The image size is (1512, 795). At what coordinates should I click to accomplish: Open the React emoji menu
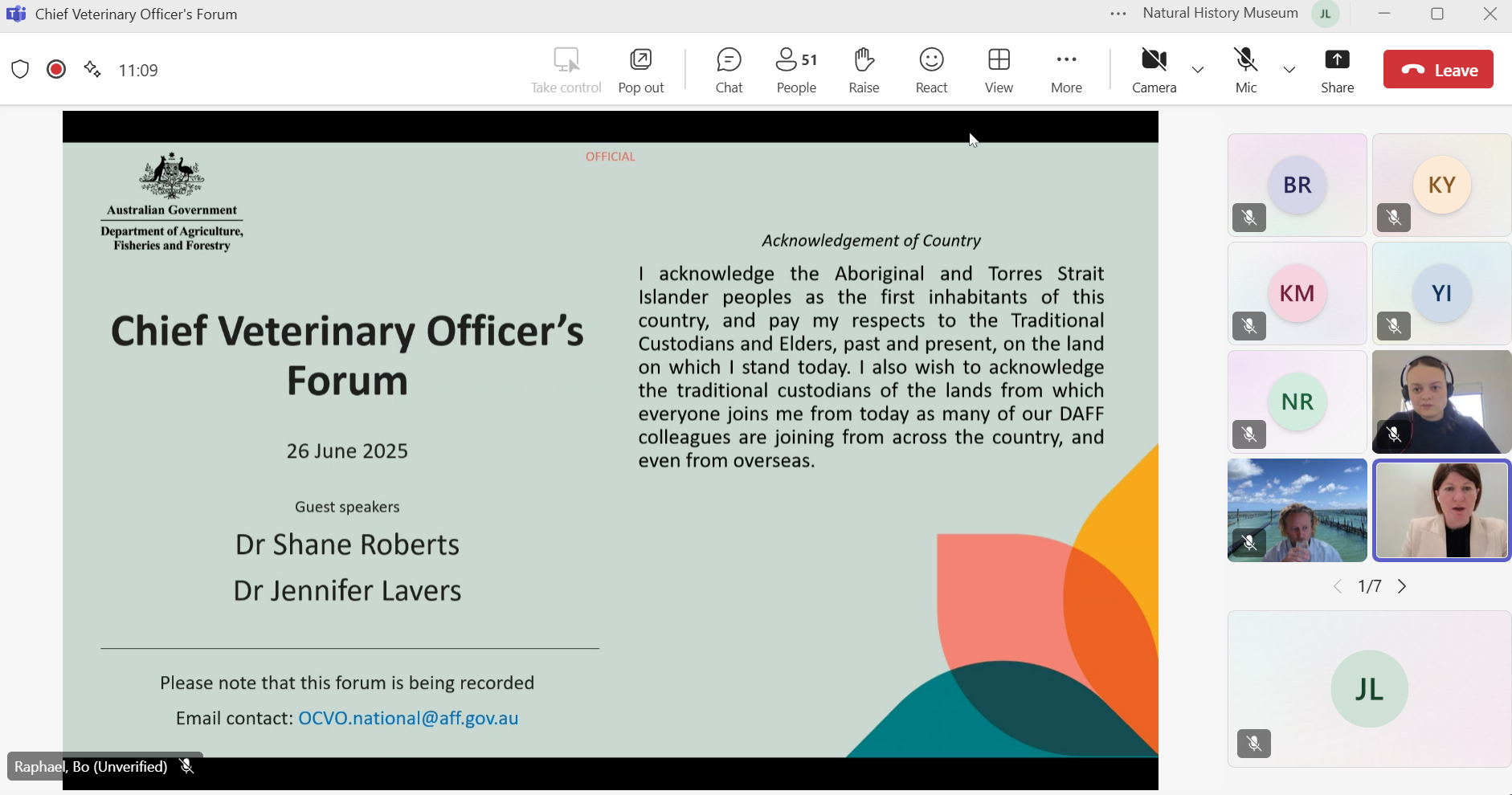931,71
